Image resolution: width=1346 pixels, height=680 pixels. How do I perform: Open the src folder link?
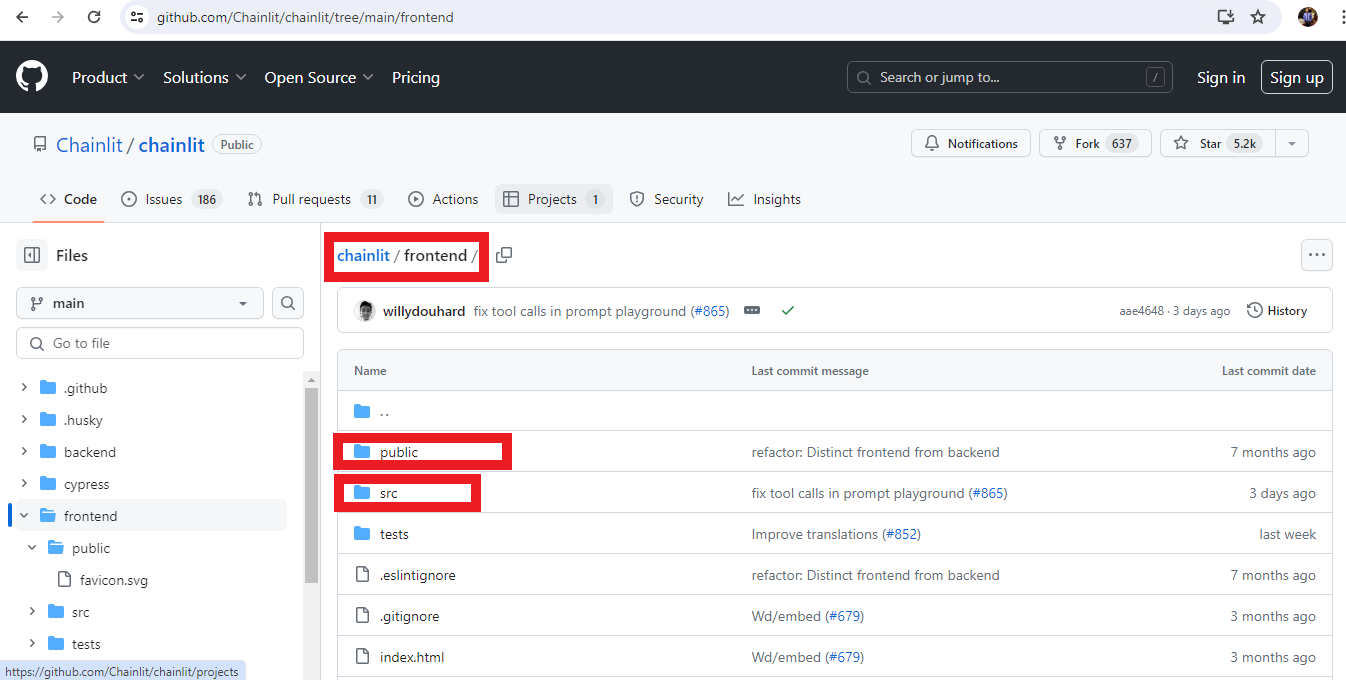coord(391,492)
